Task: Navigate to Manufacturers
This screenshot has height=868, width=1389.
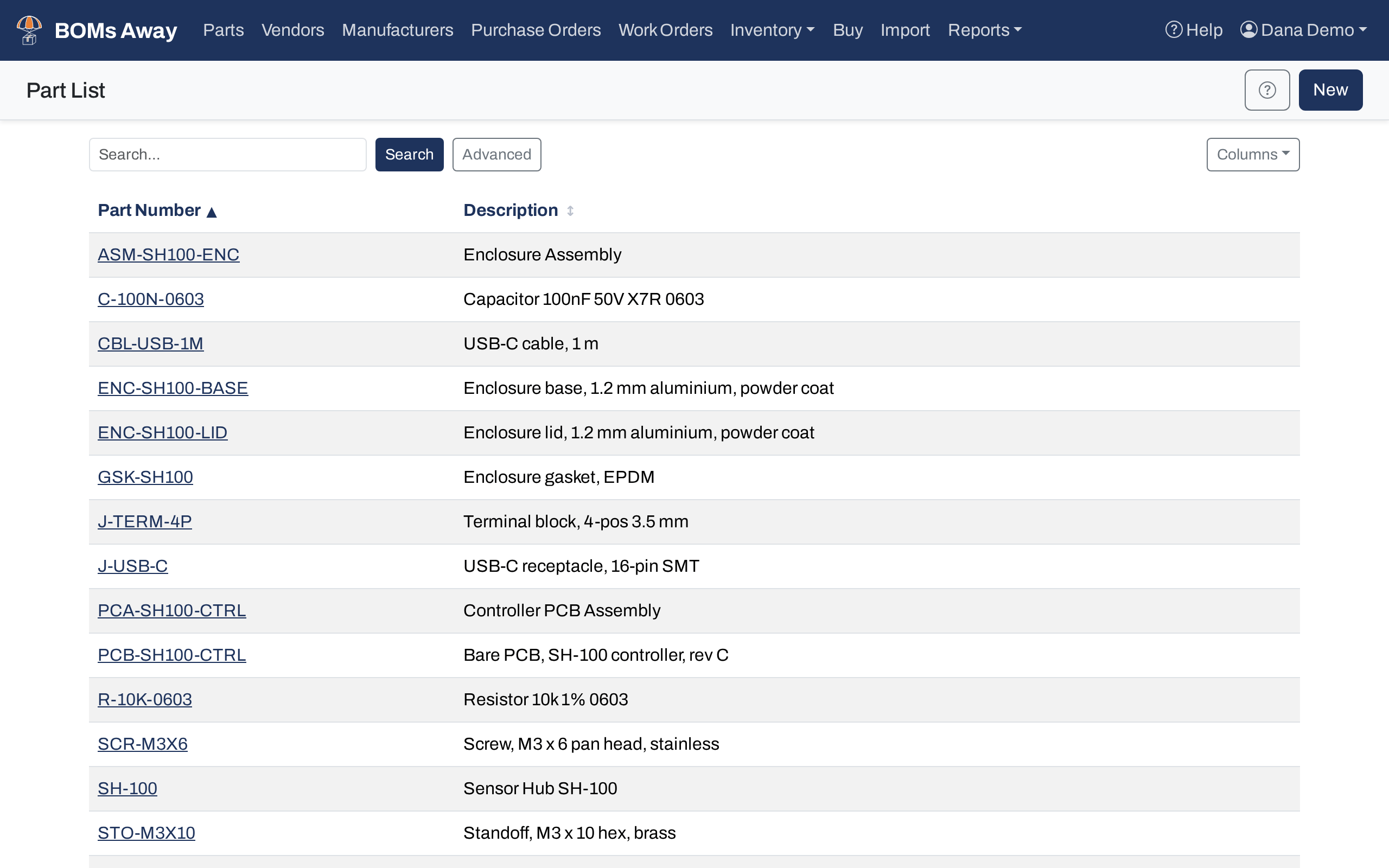Action: tap(397, 30)
